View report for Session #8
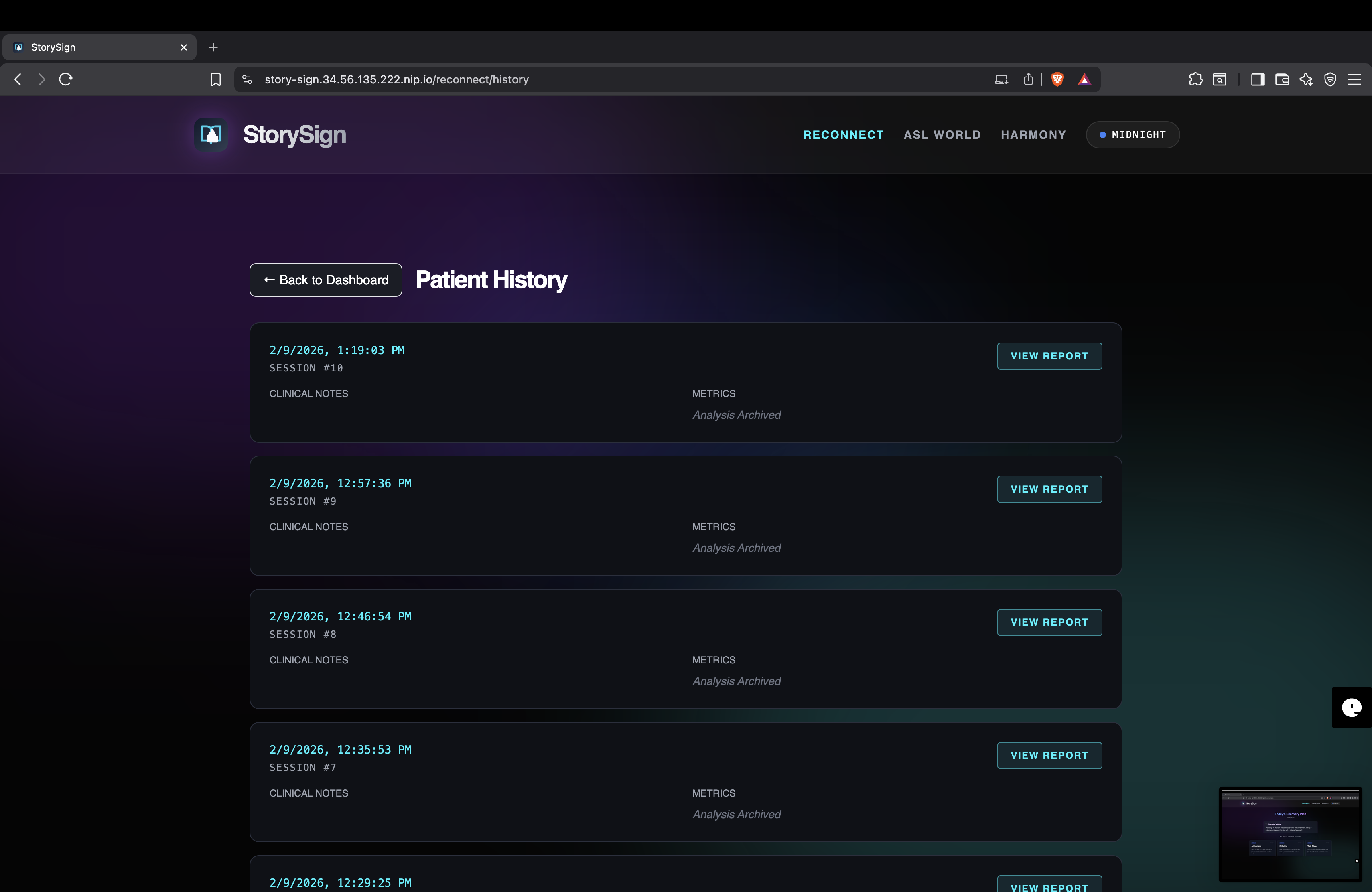The width and height of the screenshot is (1372, 892). [x=1049, y=622]
